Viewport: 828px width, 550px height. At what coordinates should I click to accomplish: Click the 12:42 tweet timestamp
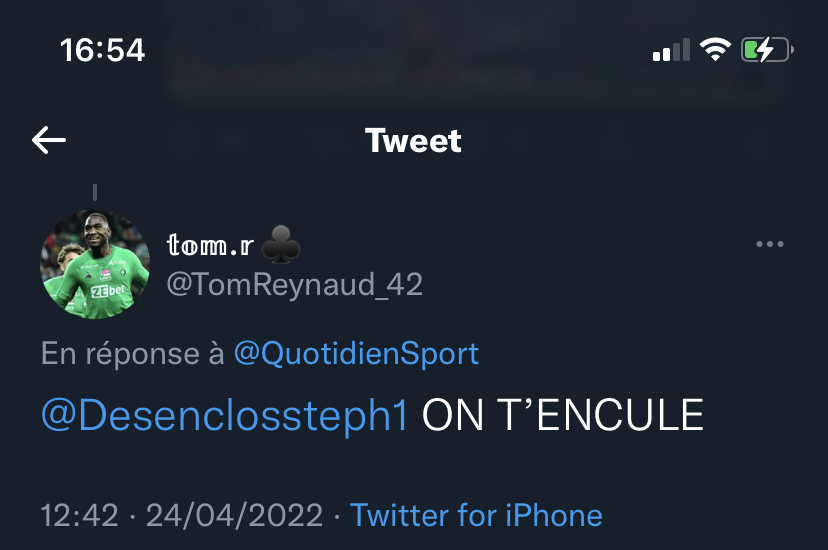click(80, 515)
